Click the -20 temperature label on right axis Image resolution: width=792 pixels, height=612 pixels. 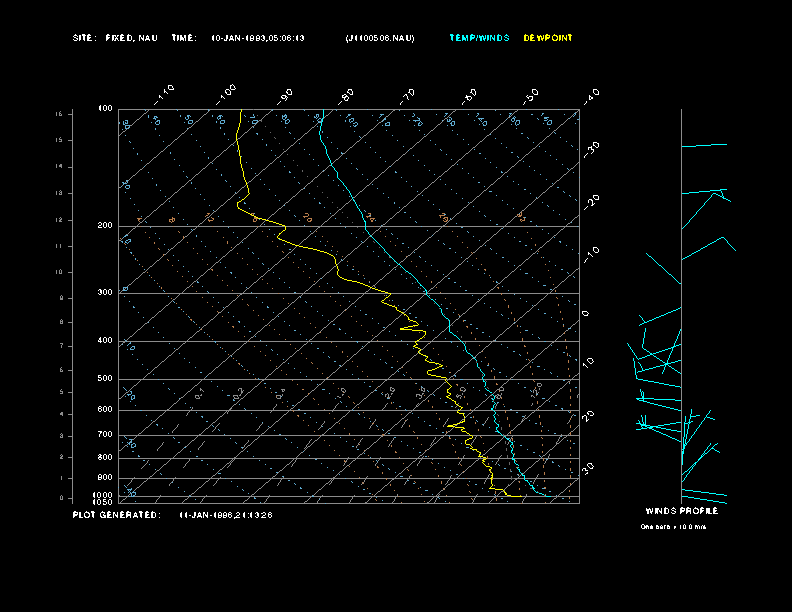tap(591, 201)
